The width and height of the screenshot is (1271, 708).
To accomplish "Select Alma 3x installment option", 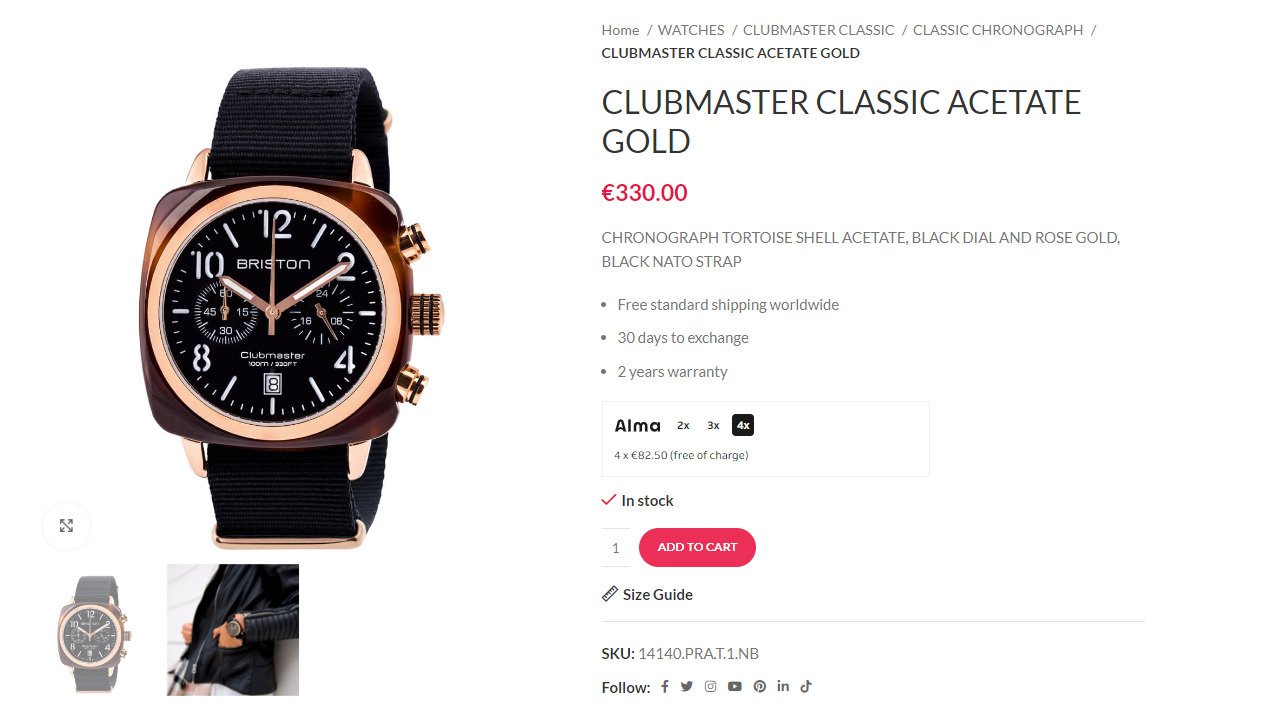I will (713, 425).
